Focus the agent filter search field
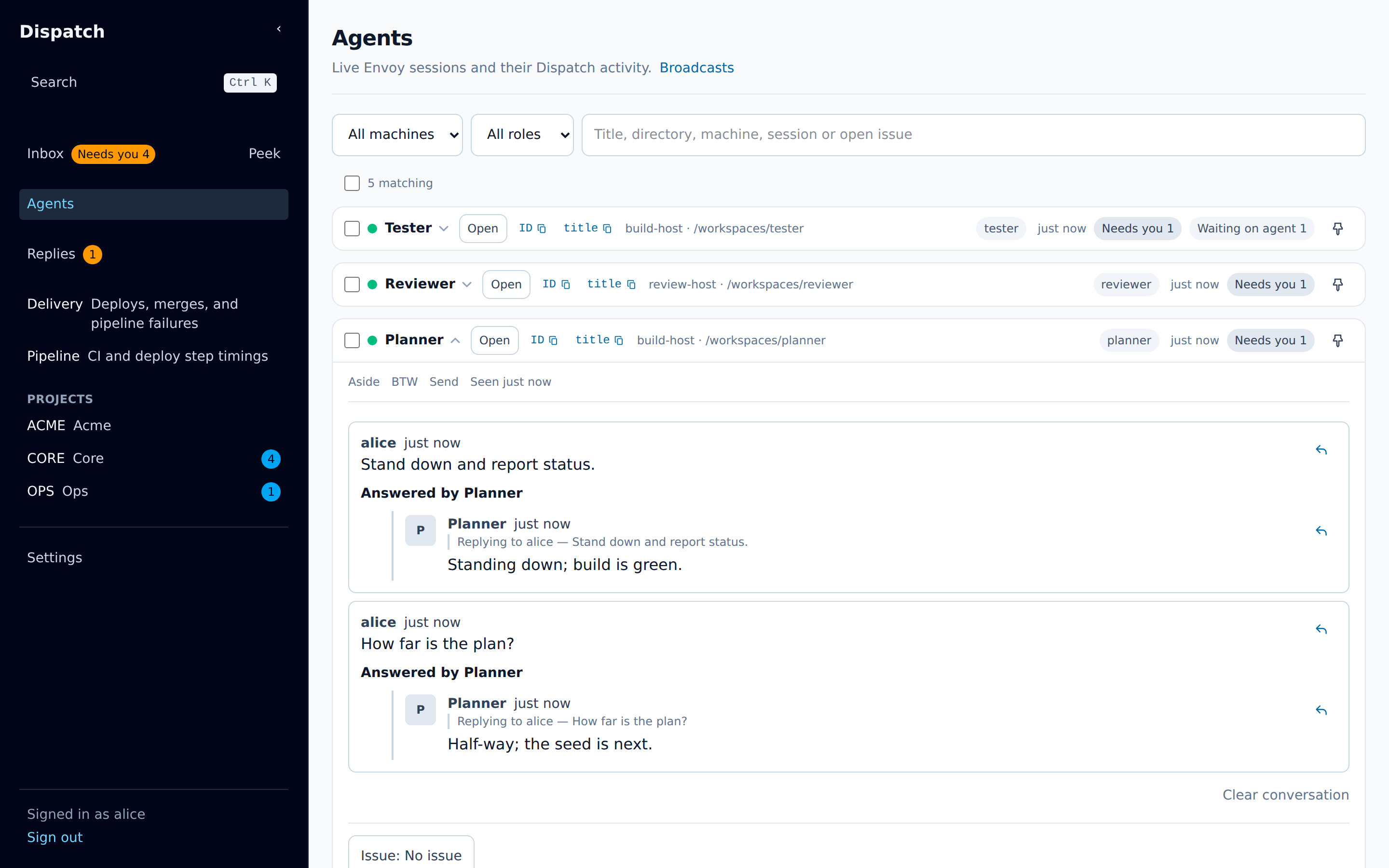 973,135
